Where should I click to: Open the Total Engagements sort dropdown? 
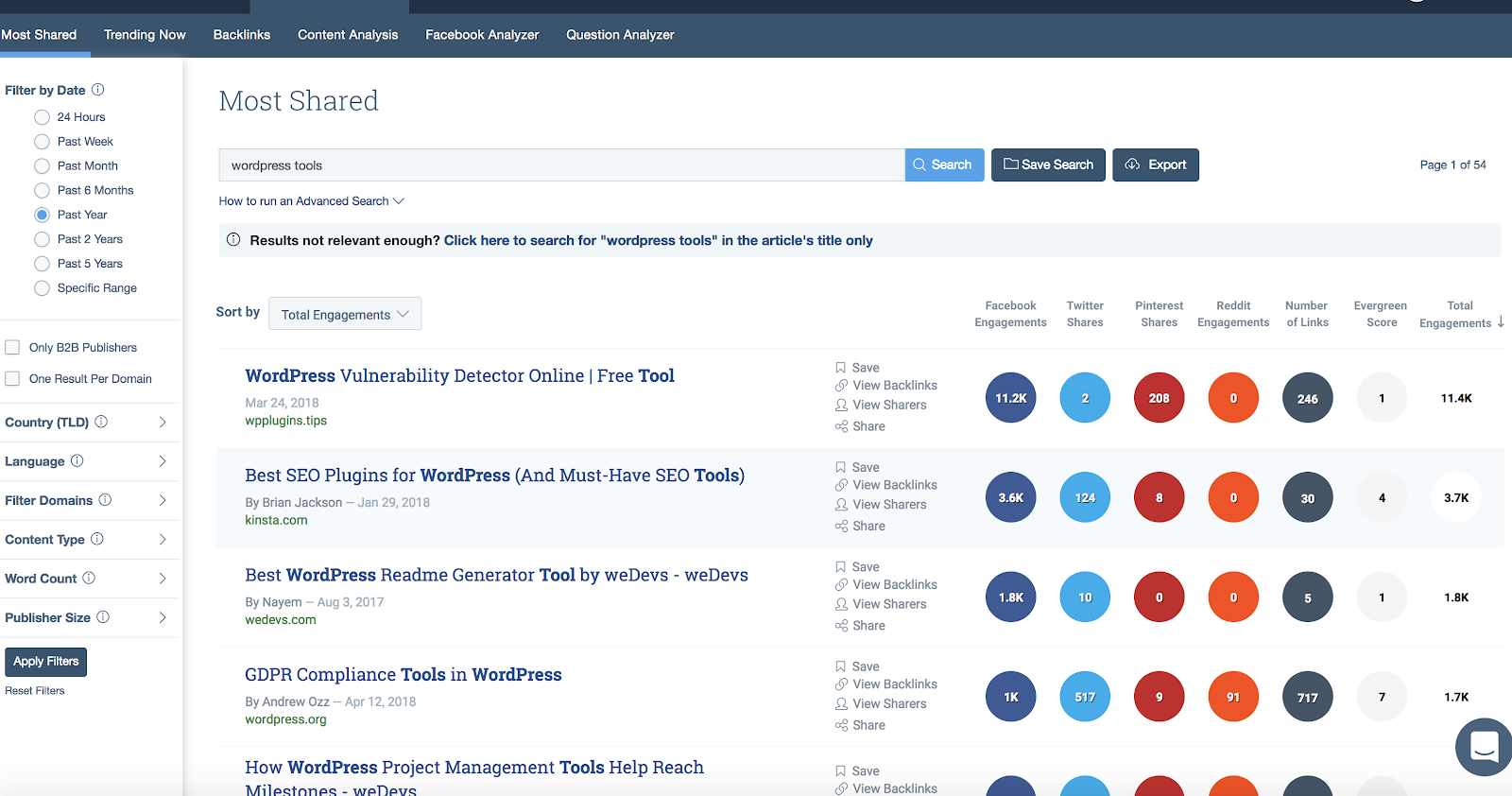pyautogui.click(x=345, y=314)
